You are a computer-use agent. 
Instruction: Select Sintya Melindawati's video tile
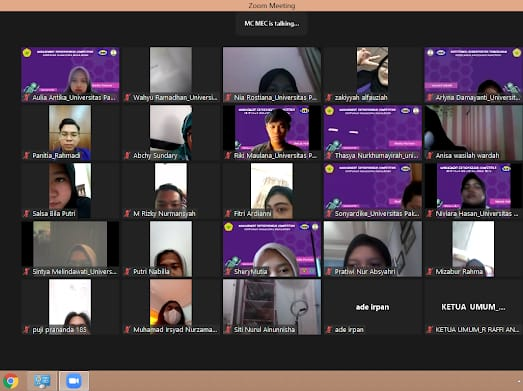pyautogui.click(x=70, y=249)
